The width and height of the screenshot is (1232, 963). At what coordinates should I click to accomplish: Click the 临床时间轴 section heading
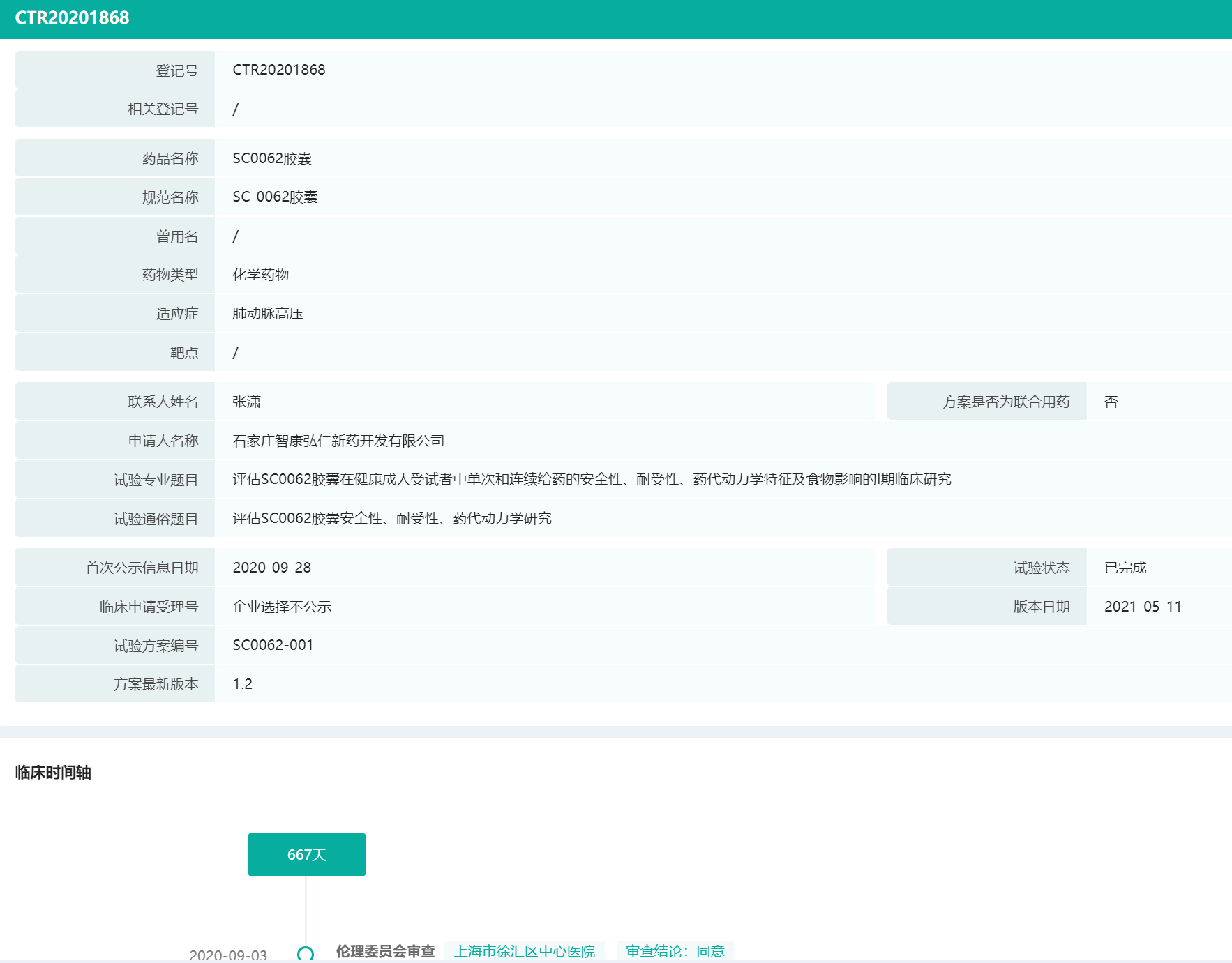pyautogui.click(x=53, y=773)
